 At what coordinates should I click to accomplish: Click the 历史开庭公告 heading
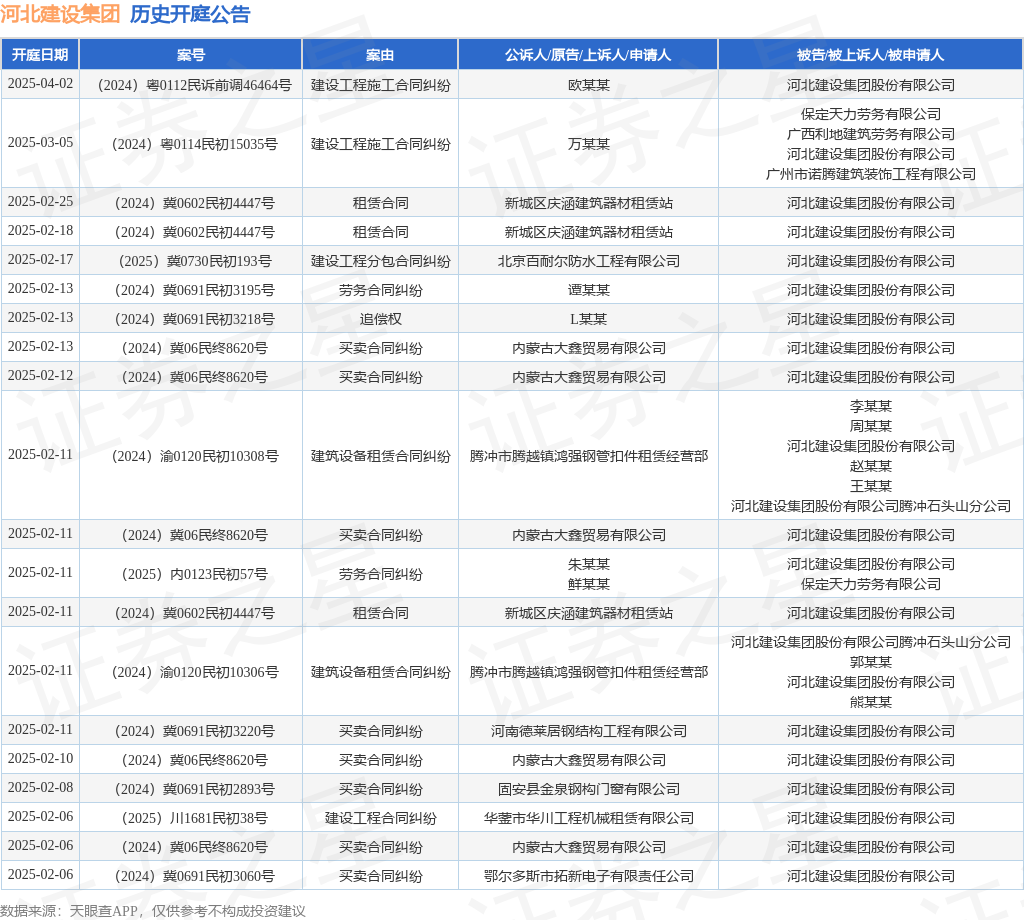click(190, 14)
